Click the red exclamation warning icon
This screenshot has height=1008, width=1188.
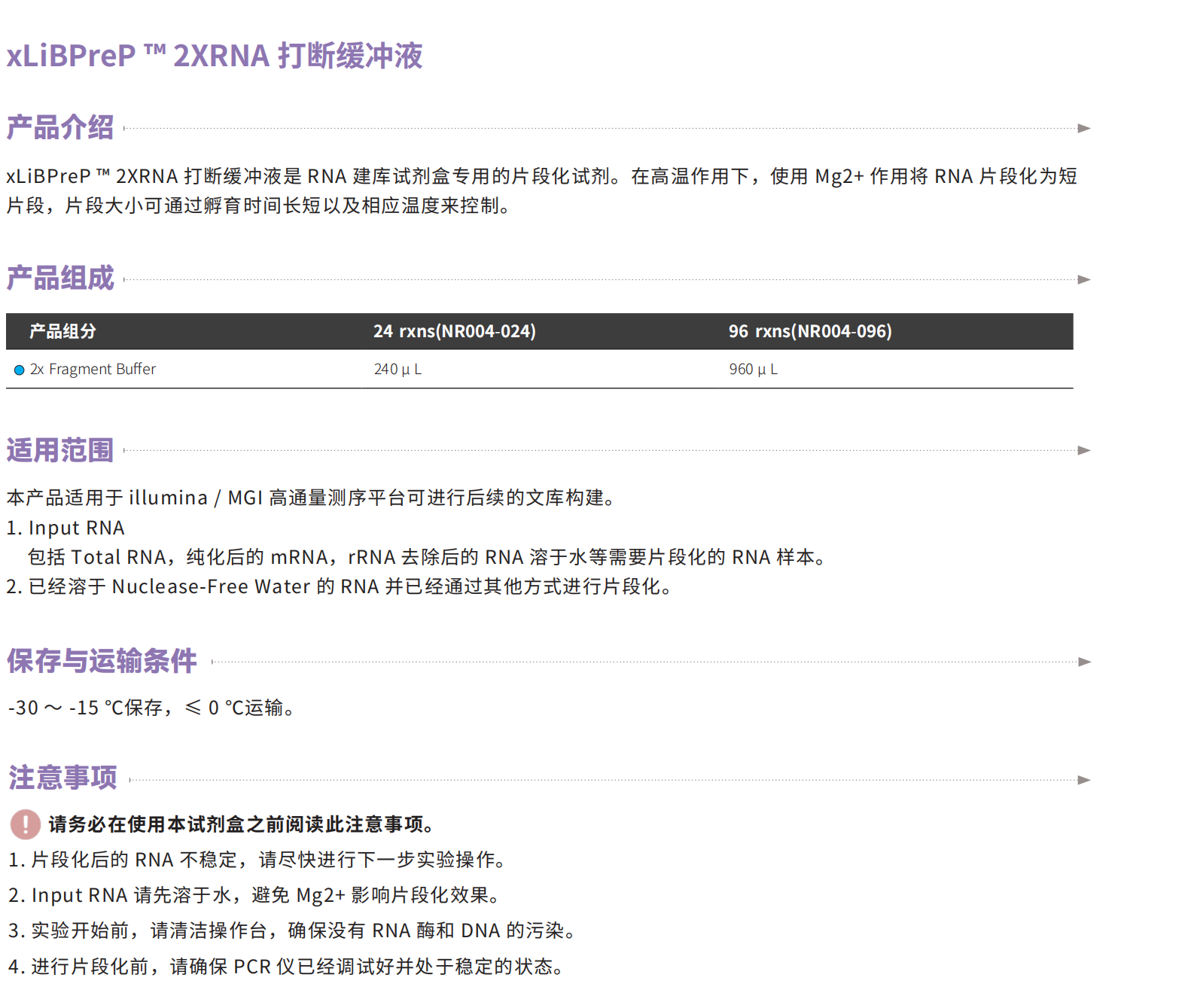click(26, 824)
